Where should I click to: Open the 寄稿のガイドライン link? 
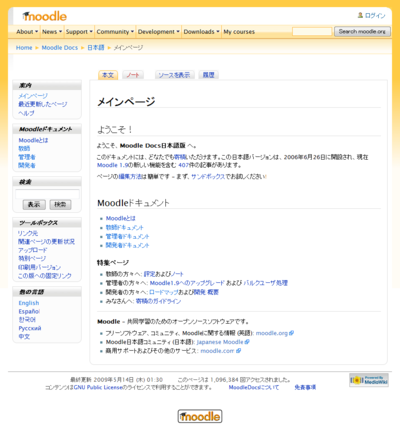point(159,301)
